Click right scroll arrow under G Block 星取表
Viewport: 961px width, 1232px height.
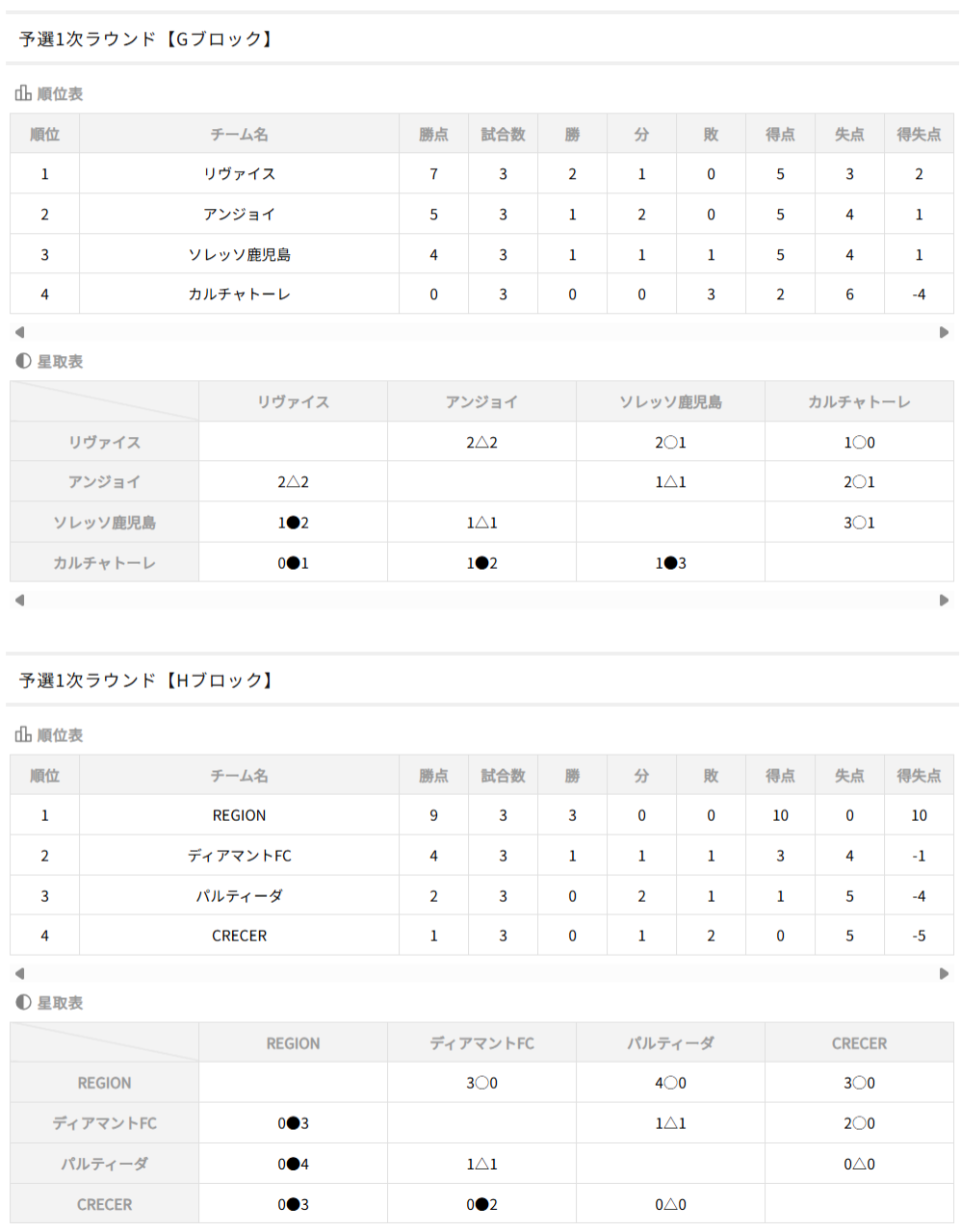(944, 600)
